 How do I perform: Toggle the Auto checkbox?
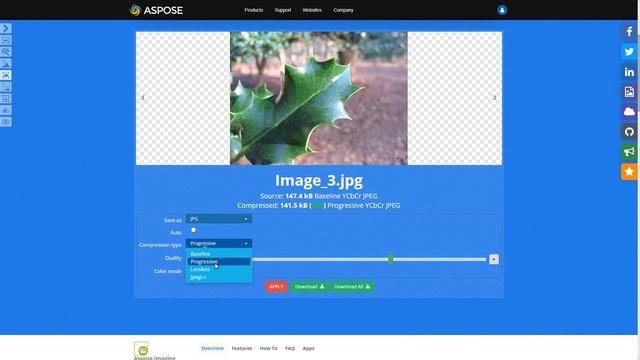click(193, 230)
